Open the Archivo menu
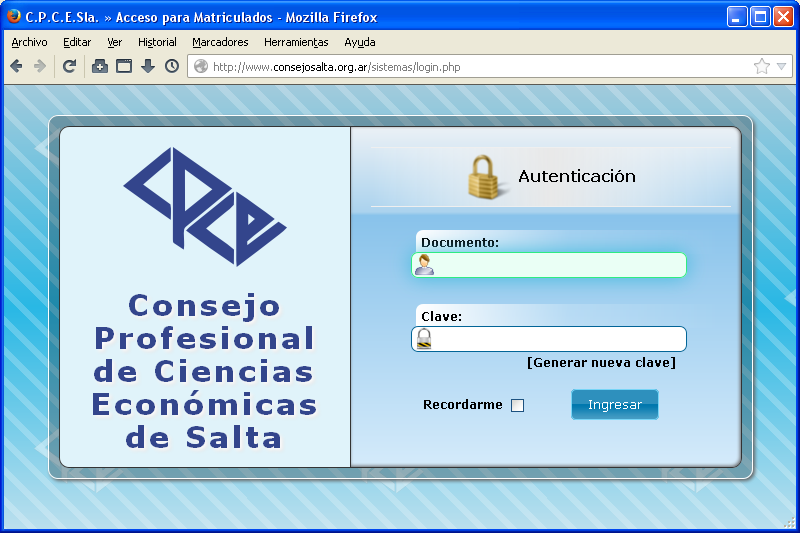Image resolution: width=800 pixels, height=533 pixels. [29, 42]
